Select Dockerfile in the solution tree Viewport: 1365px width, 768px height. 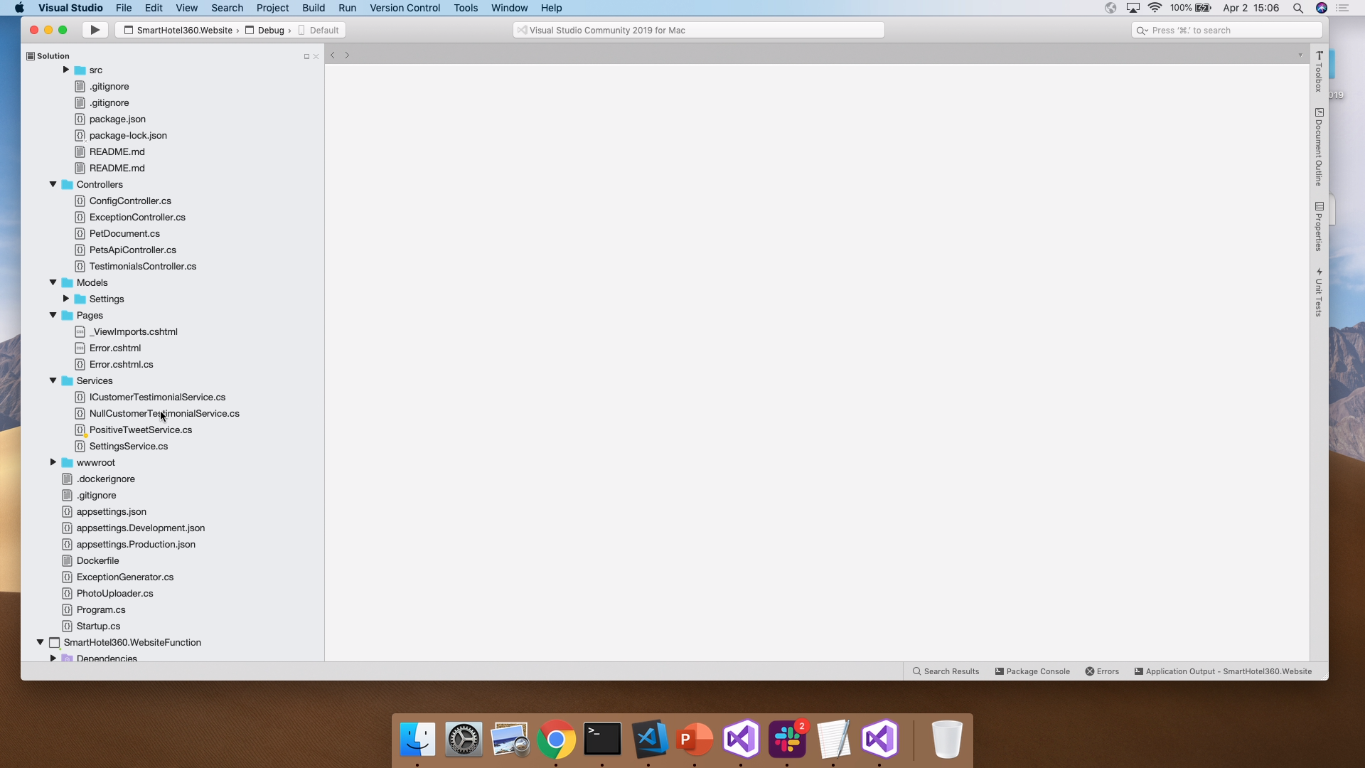click(x=97, y=561)
